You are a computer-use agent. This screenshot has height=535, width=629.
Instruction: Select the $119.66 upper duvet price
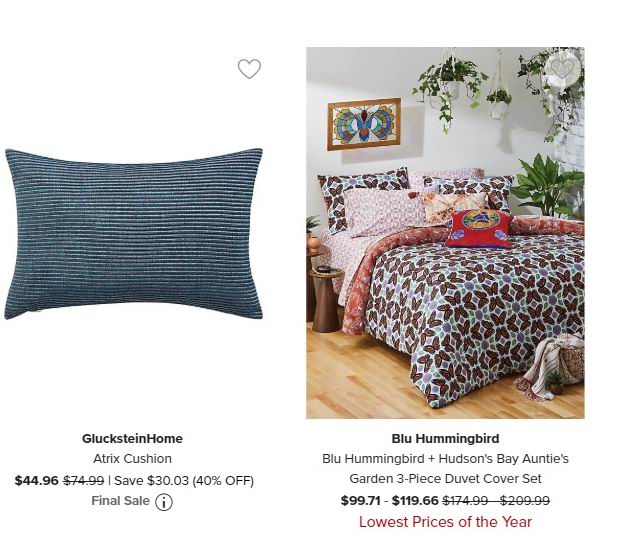415,500
